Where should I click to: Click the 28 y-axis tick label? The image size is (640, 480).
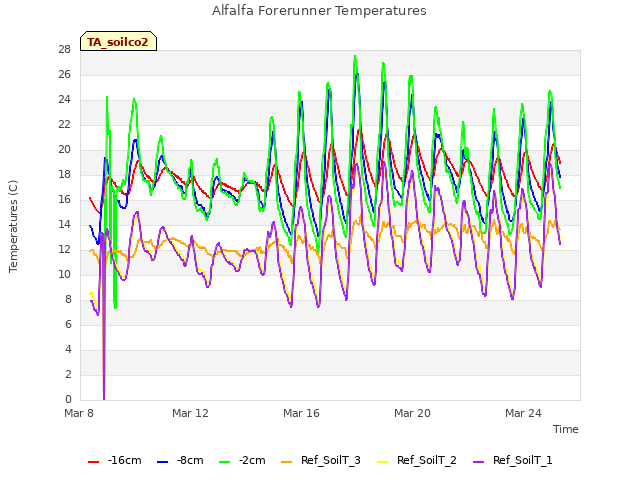click(x=64, y=50)
